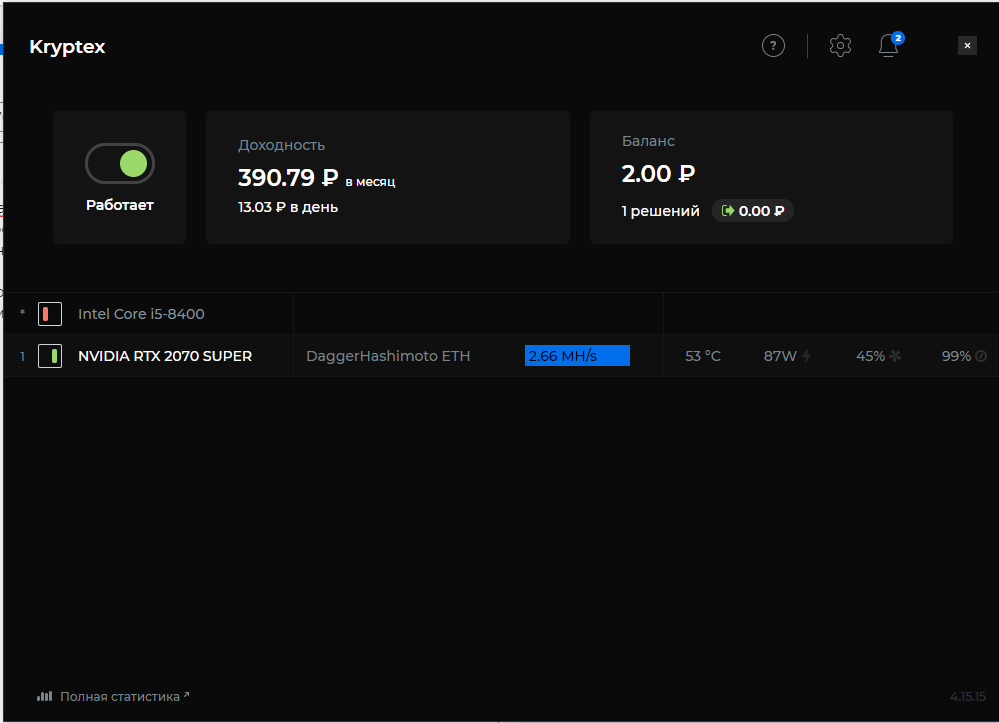Click the version number 4.15.15
999x723 pixels.
pos(968,697)
